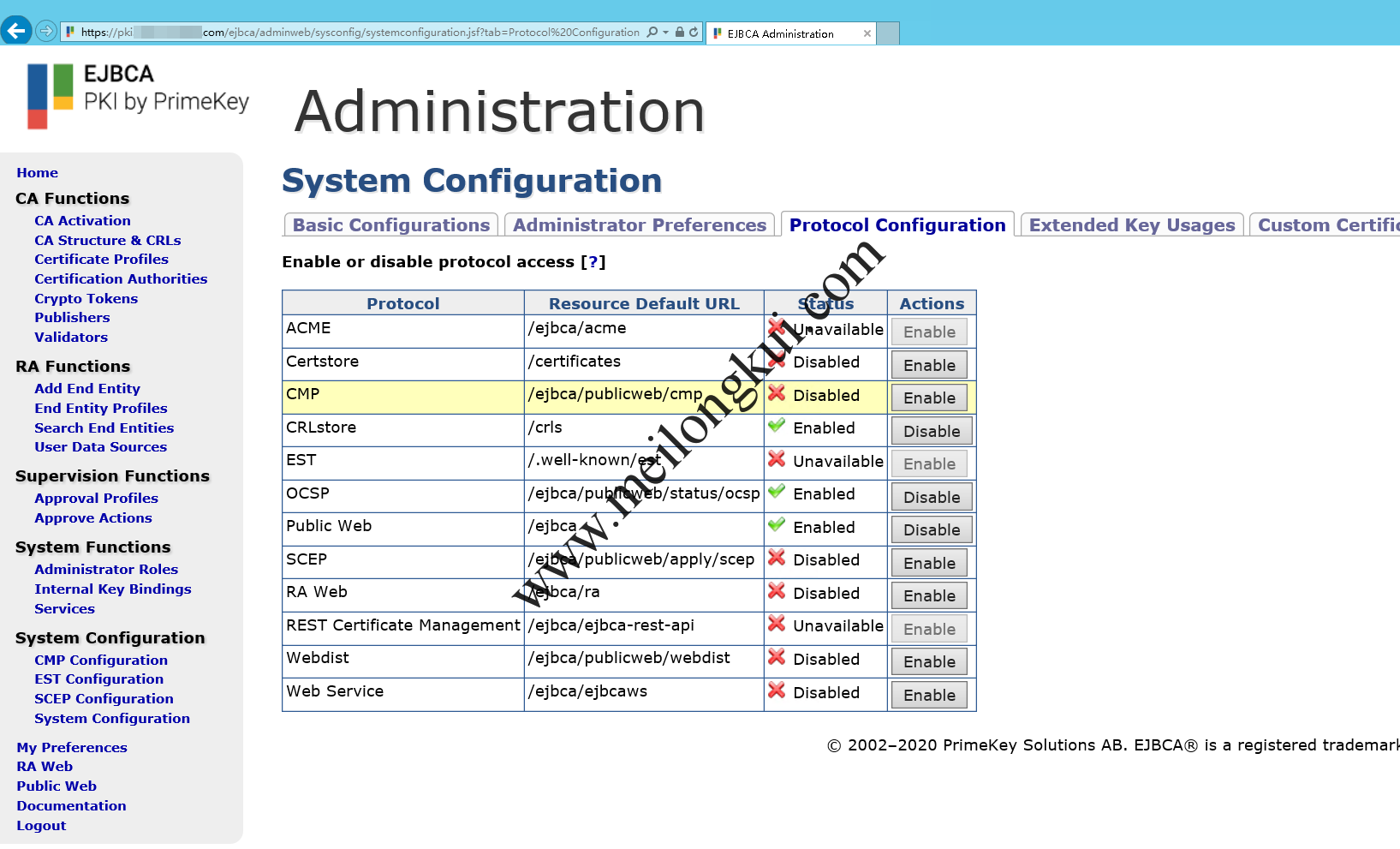The width and height of the screenshot is (1400, 849).
Task: Click the red X icon for RA Web row
Action: tap(777, 591)
